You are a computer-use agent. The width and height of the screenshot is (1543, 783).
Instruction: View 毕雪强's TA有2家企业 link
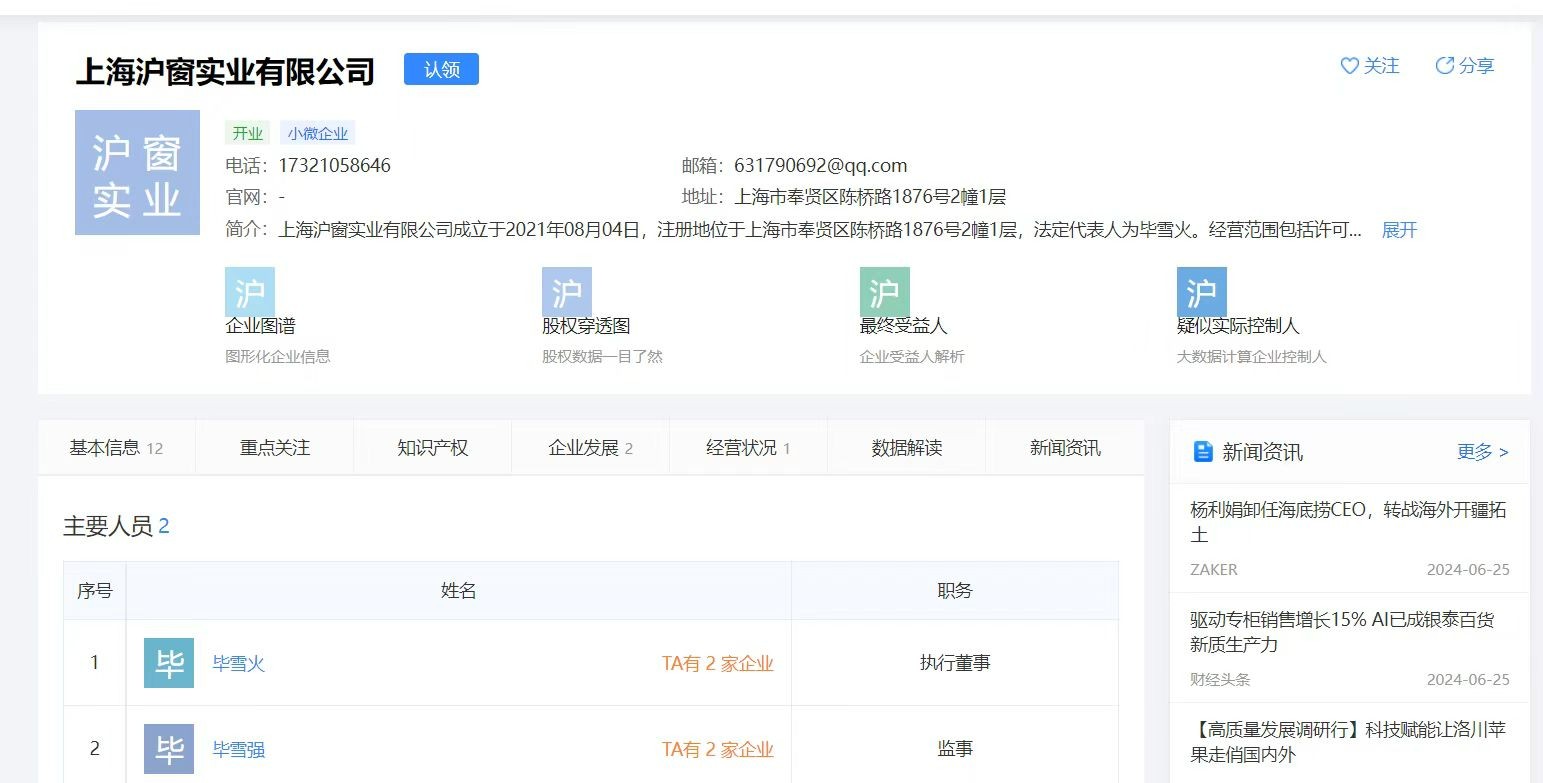pyautogui.click(x=717, y=749)
